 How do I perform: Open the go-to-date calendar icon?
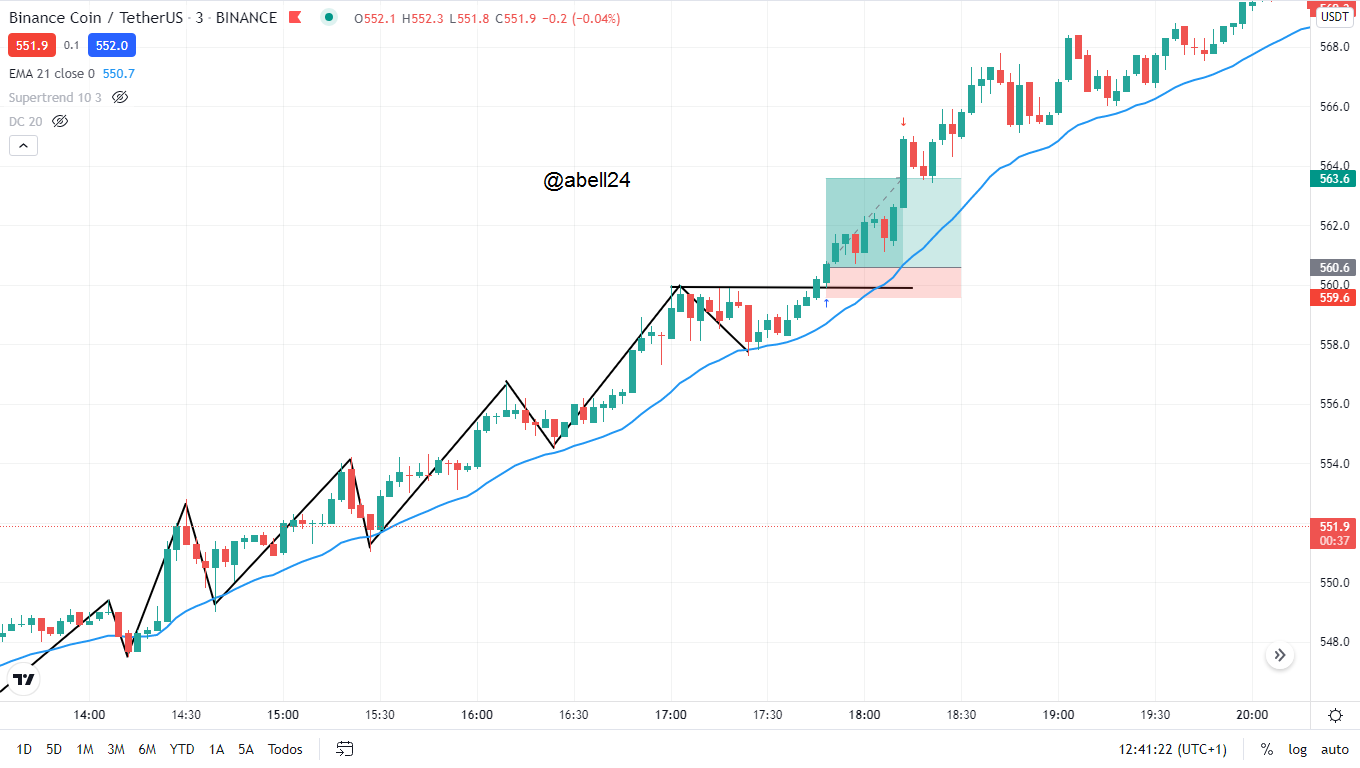pos(345,749)
